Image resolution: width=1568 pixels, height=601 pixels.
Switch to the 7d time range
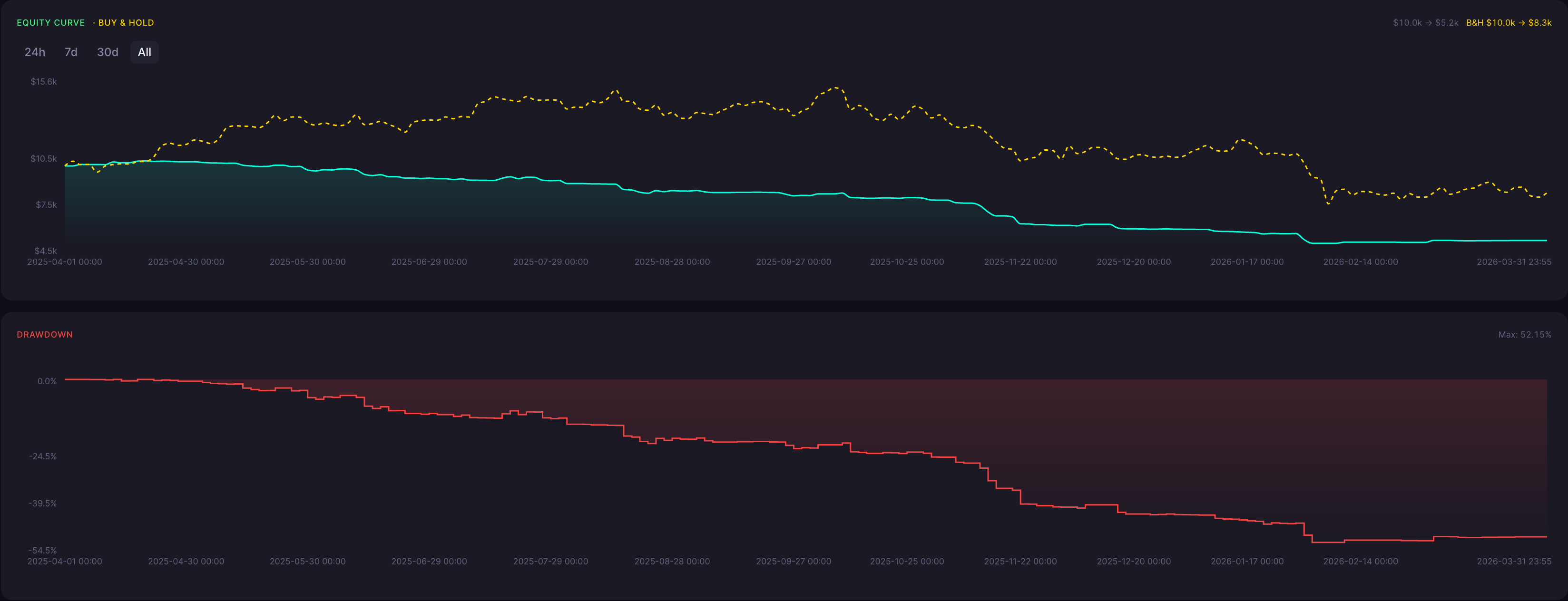coord(71,52)
